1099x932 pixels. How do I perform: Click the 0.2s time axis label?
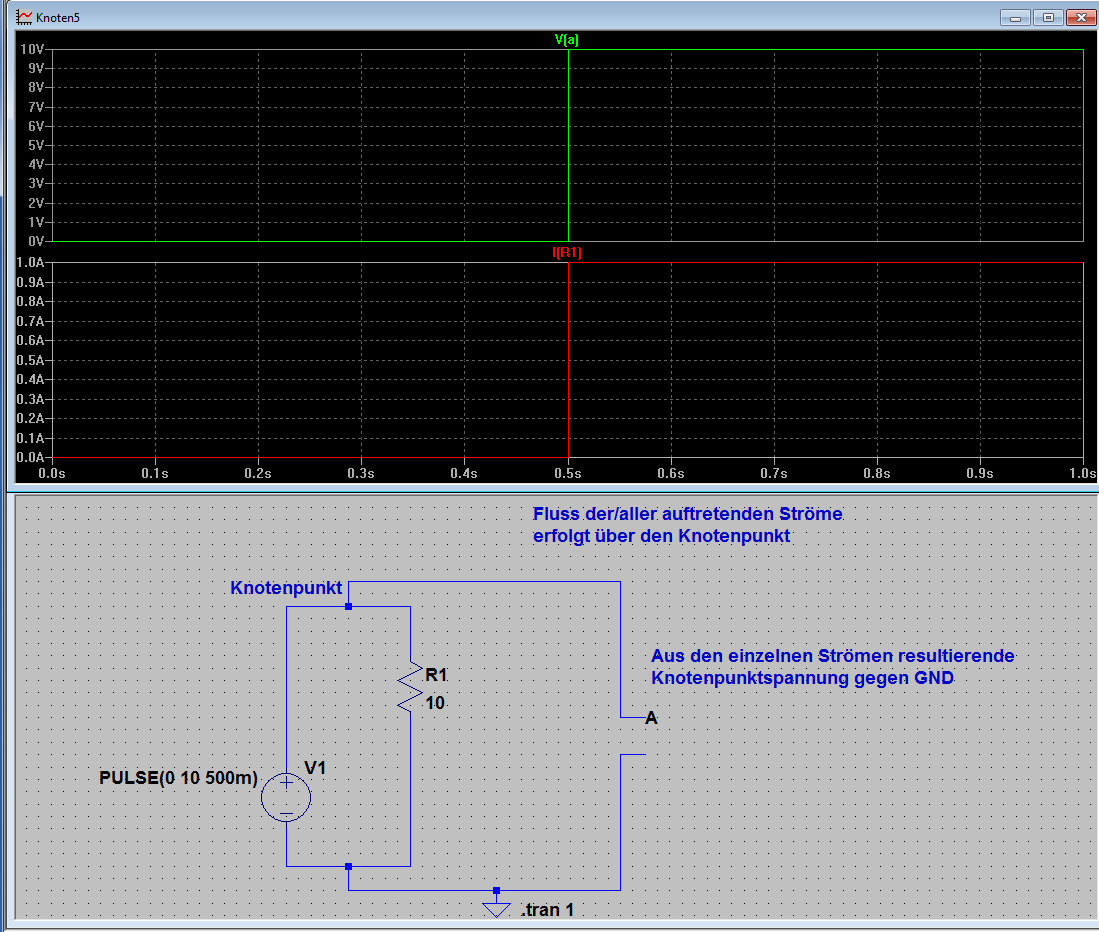coord(258,474)
